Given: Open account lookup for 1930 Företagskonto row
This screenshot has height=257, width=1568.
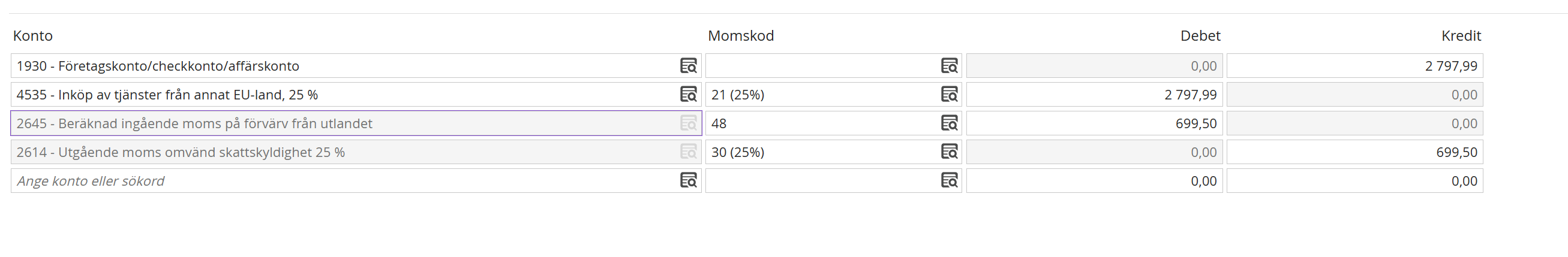Looking at the screenshot, I should 688,66.
